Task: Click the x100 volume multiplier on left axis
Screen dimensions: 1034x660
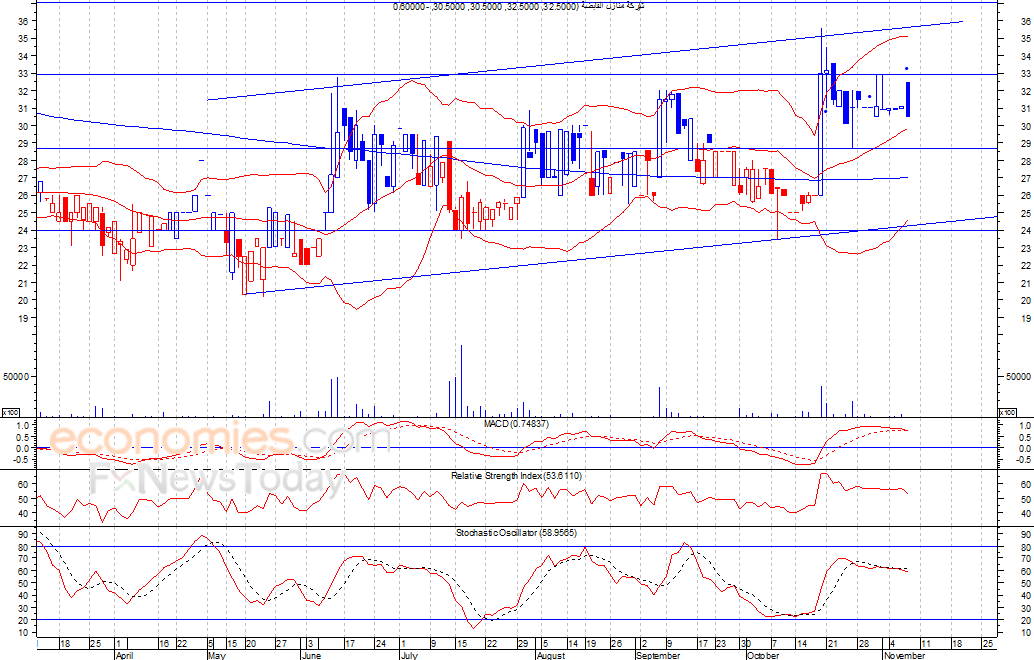Action: 10,413
